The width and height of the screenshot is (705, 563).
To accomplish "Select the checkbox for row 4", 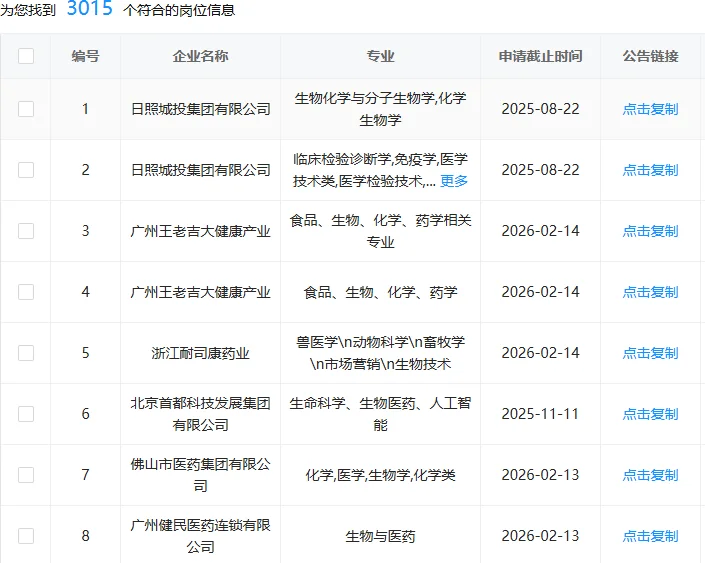I will pyautogui.click(x=26, y=292).
